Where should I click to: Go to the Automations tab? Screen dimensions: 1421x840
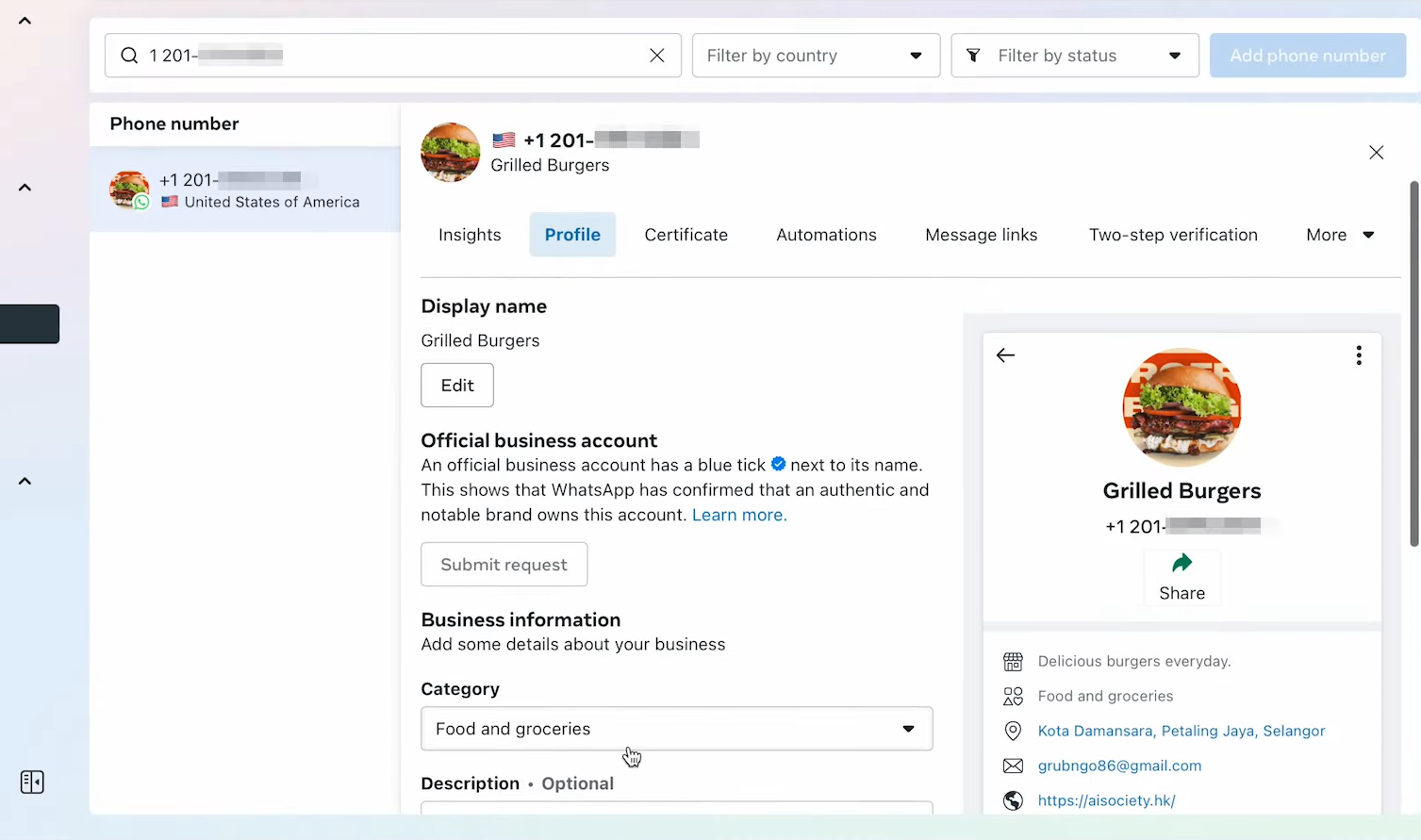[x=826, y=235]
